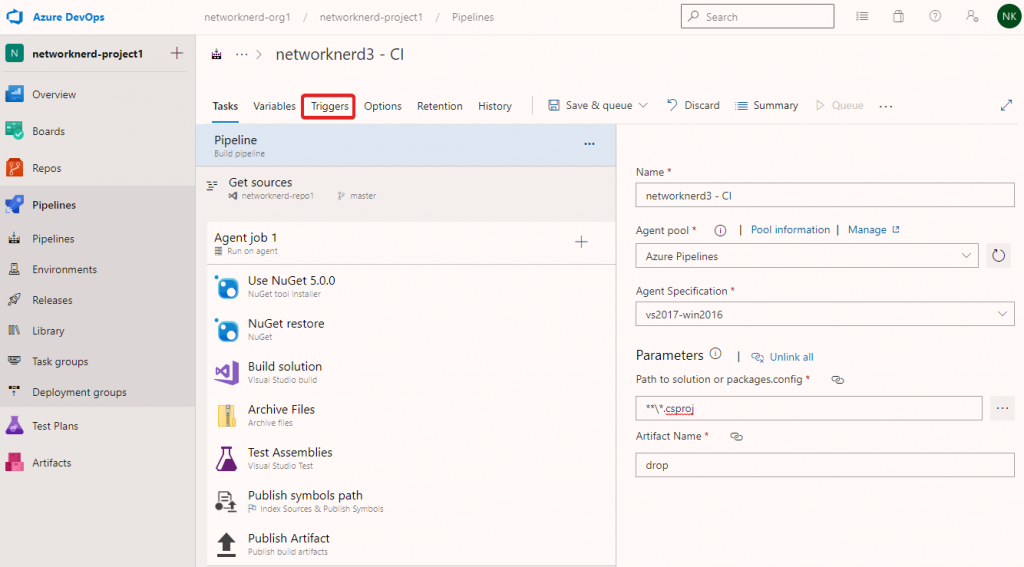
Task: Open the user settings icon
Action: pos(972,16)
